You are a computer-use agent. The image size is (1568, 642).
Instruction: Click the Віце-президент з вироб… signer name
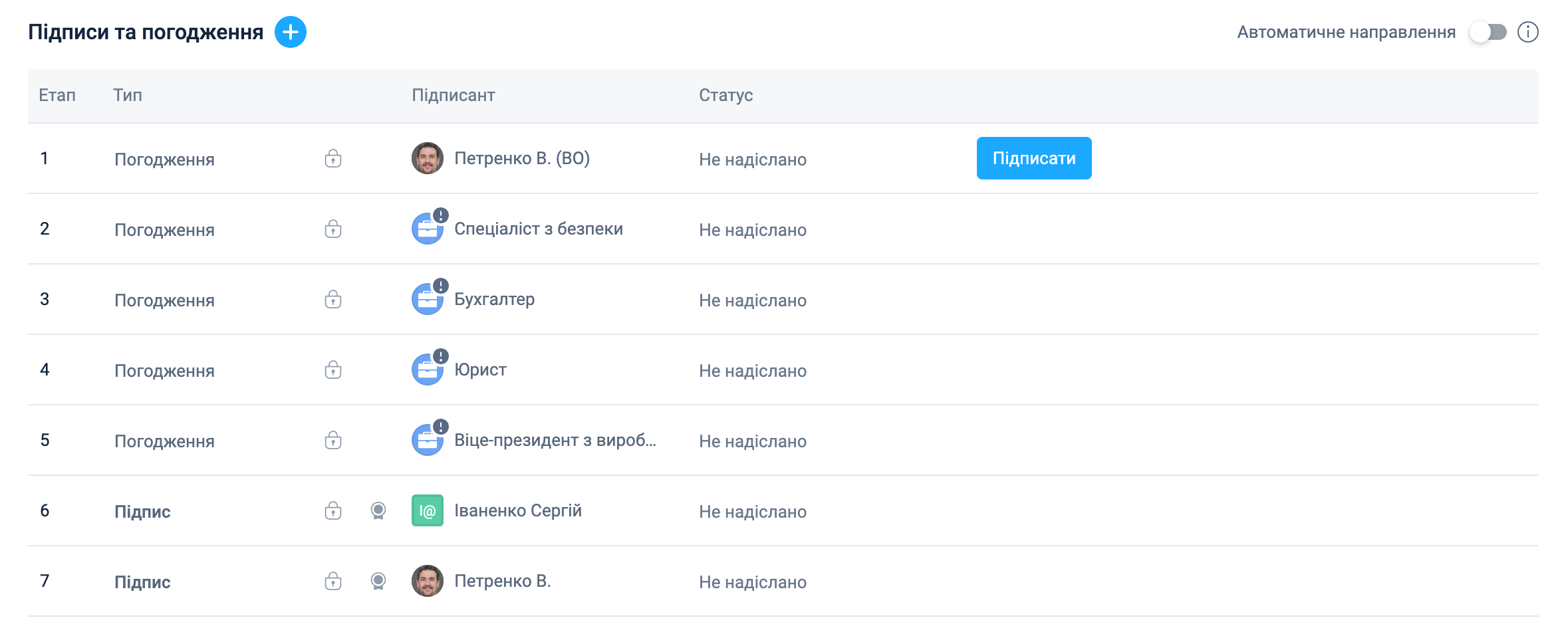pos(555,440)
